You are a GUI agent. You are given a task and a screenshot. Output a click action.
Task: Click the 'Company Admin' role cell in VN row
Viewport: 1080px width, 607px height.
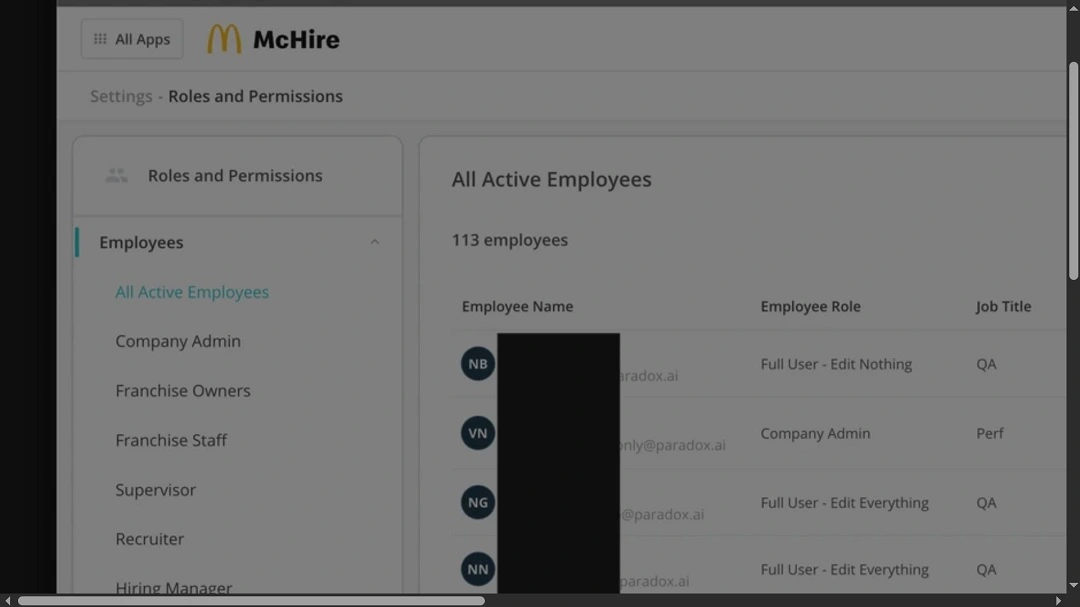[x=815, y=434]
